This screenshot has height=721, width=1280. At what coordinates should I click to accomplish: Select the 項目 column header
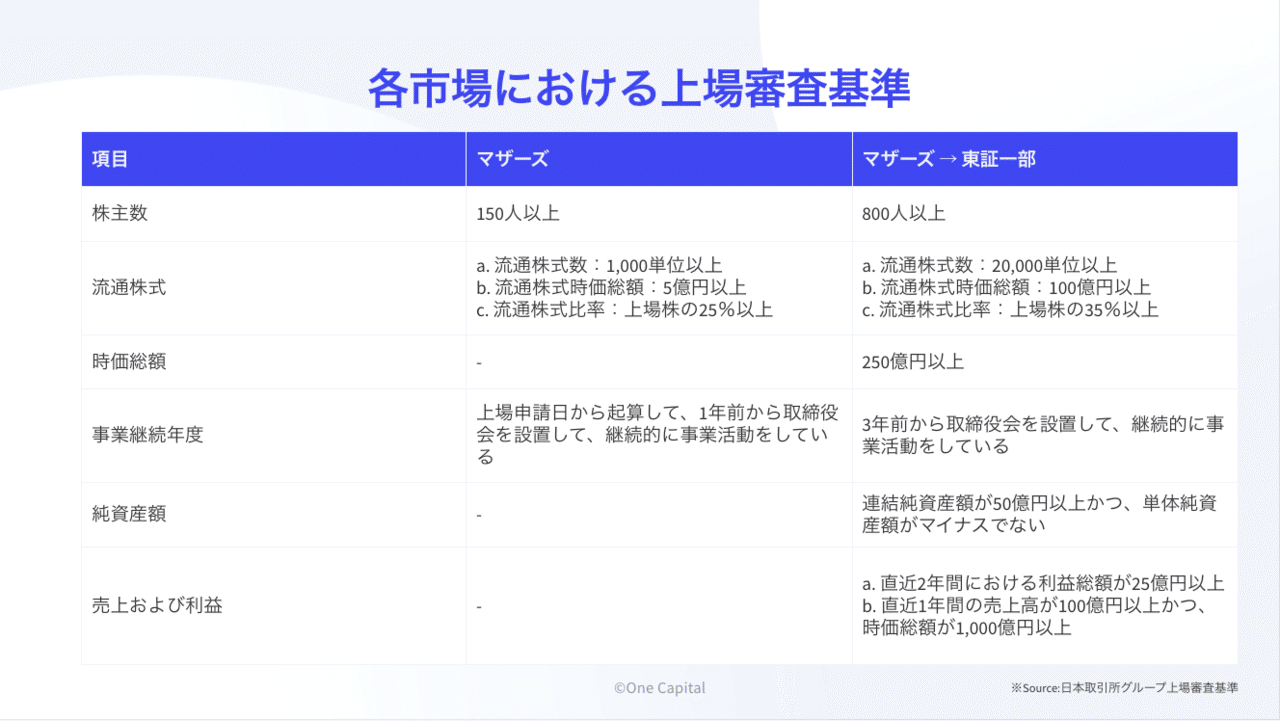click(274, 159)
